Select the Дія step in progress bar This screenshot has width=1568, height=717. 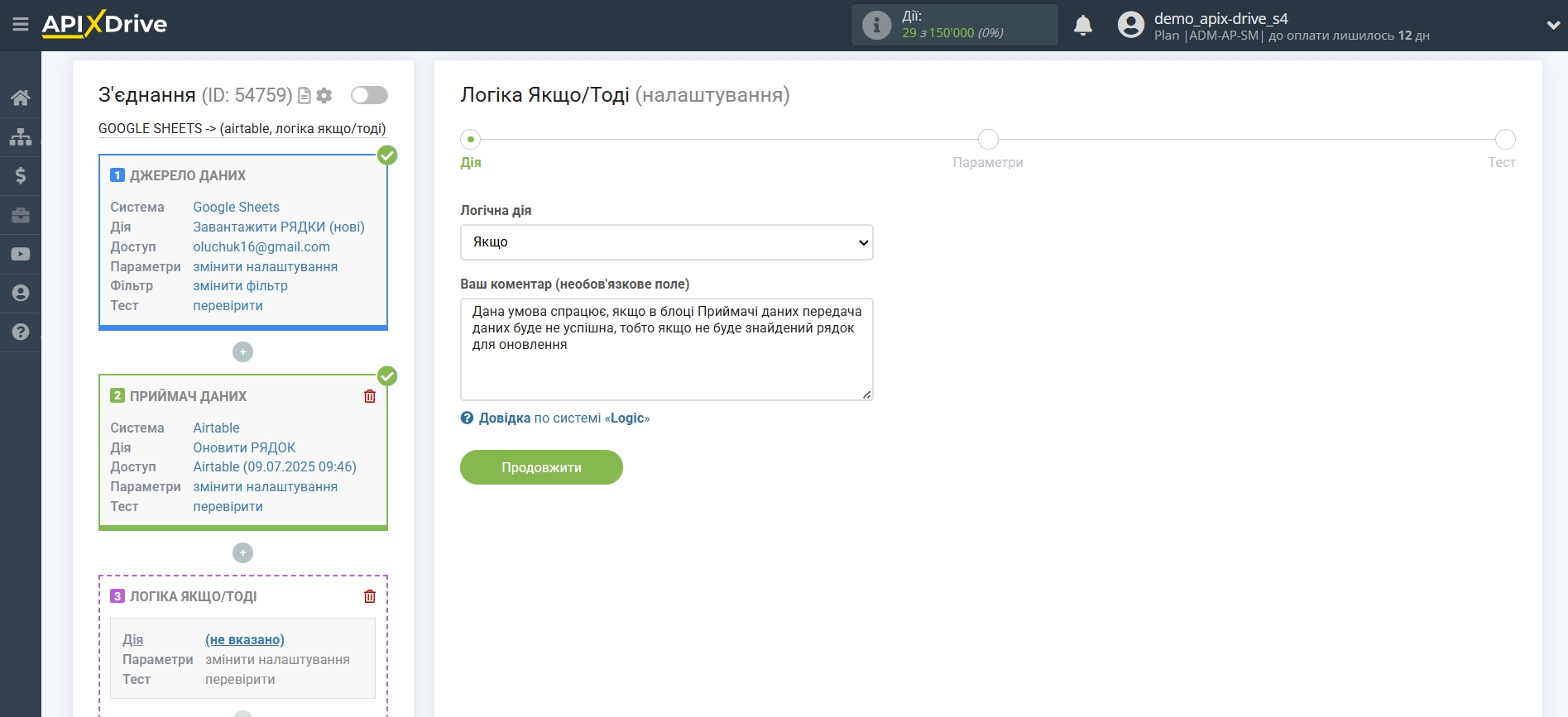point(471,140)
